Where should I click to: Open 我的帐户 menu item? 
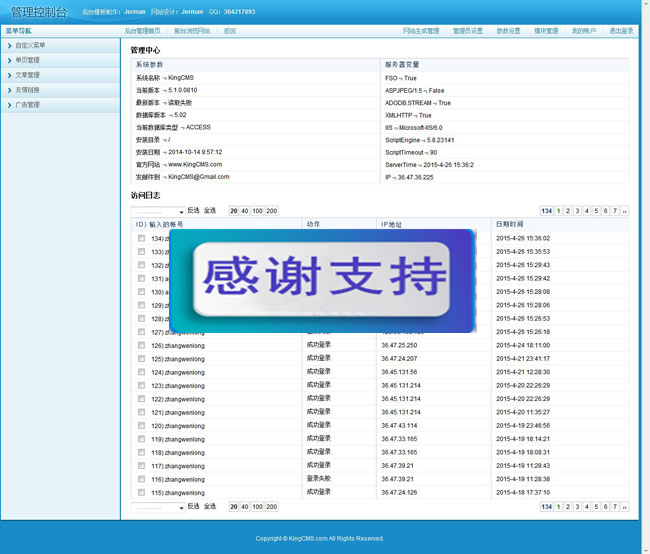point(584,31)
